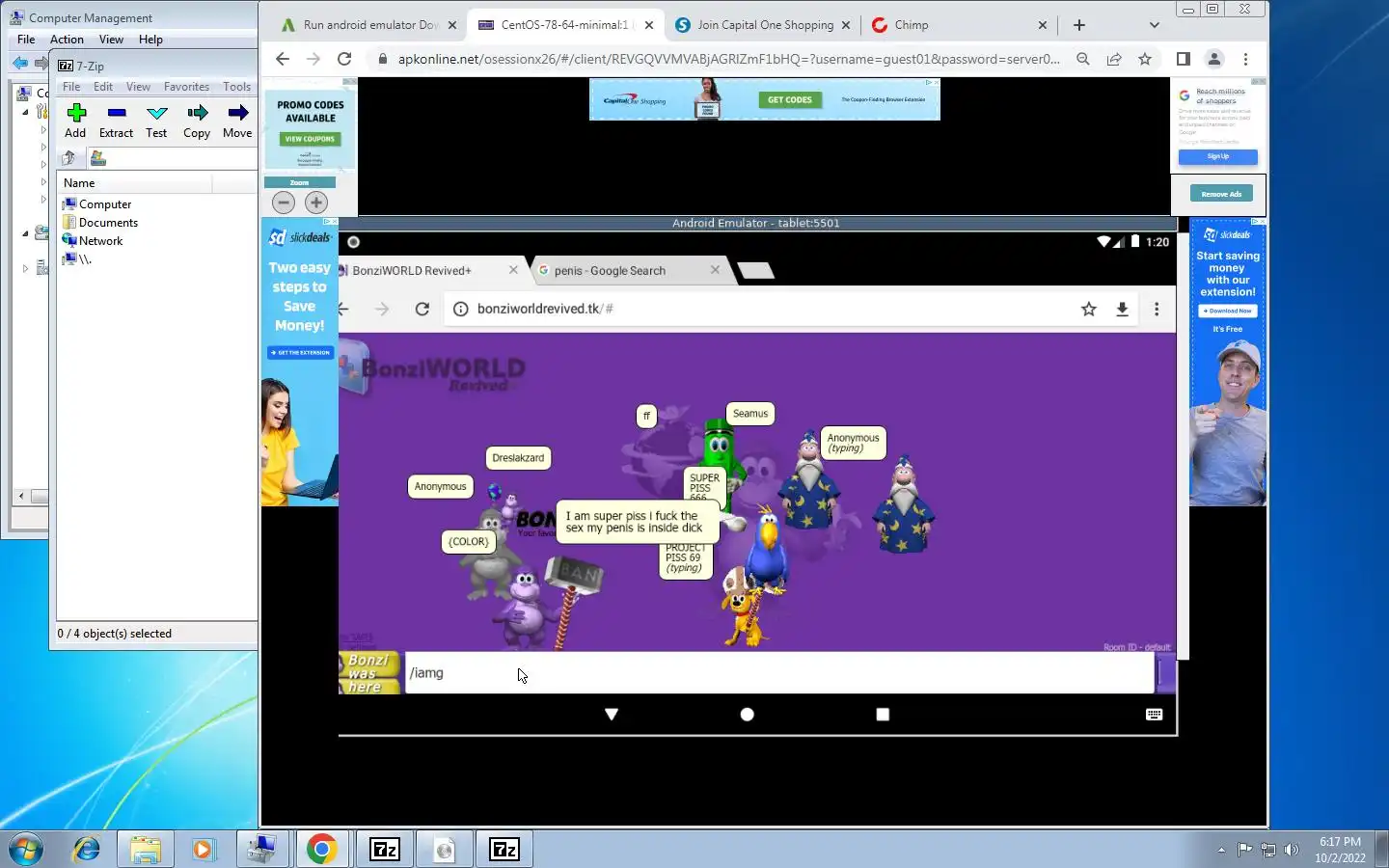Reload the apkonline page
Screen dimensions: 1389x868
[x=344, y=59]
